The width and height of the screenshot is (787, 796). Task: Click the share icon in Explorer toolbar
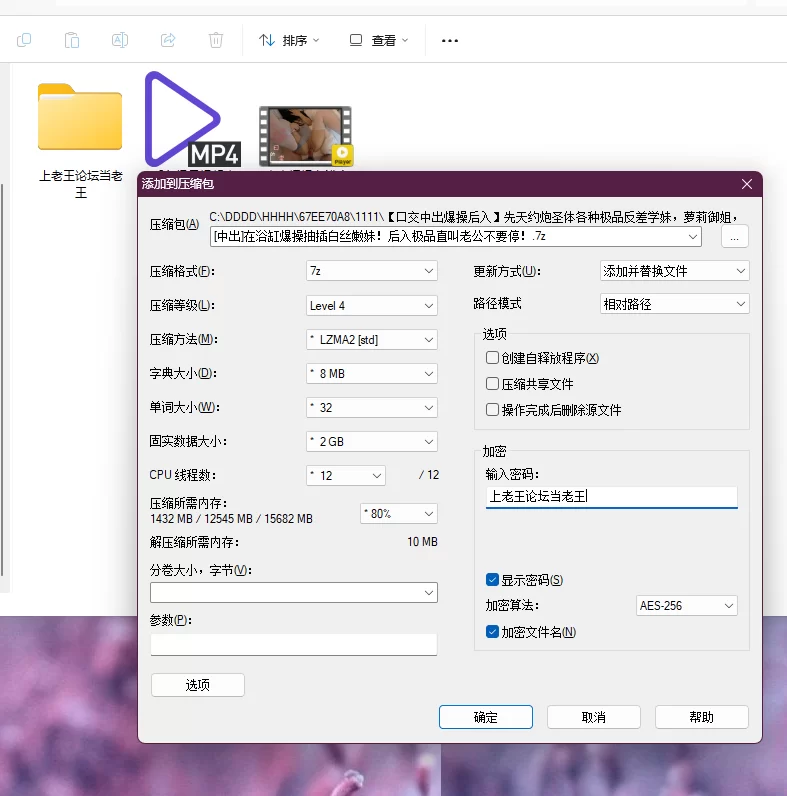pos(168,40)
